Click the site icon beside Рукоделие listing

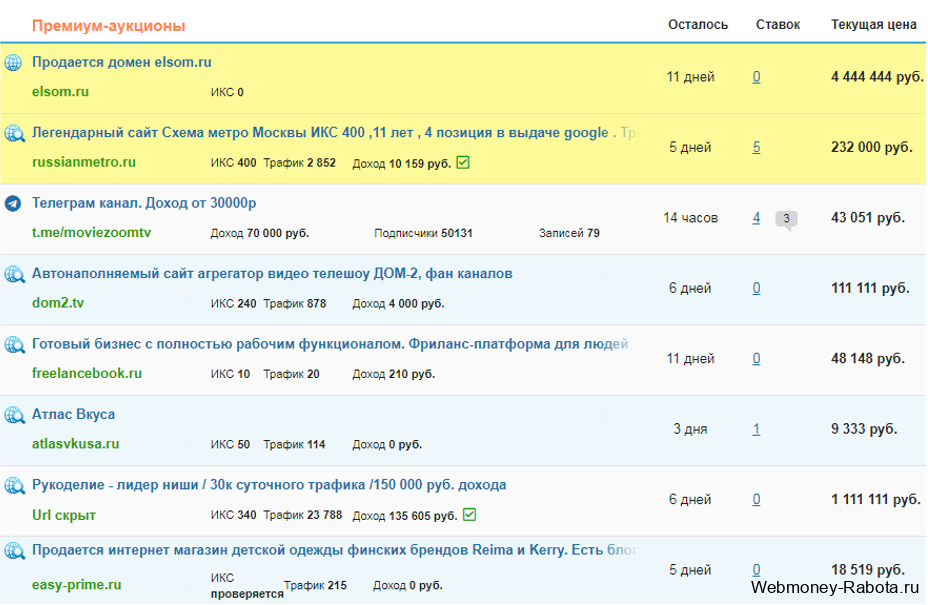point(15,485)
